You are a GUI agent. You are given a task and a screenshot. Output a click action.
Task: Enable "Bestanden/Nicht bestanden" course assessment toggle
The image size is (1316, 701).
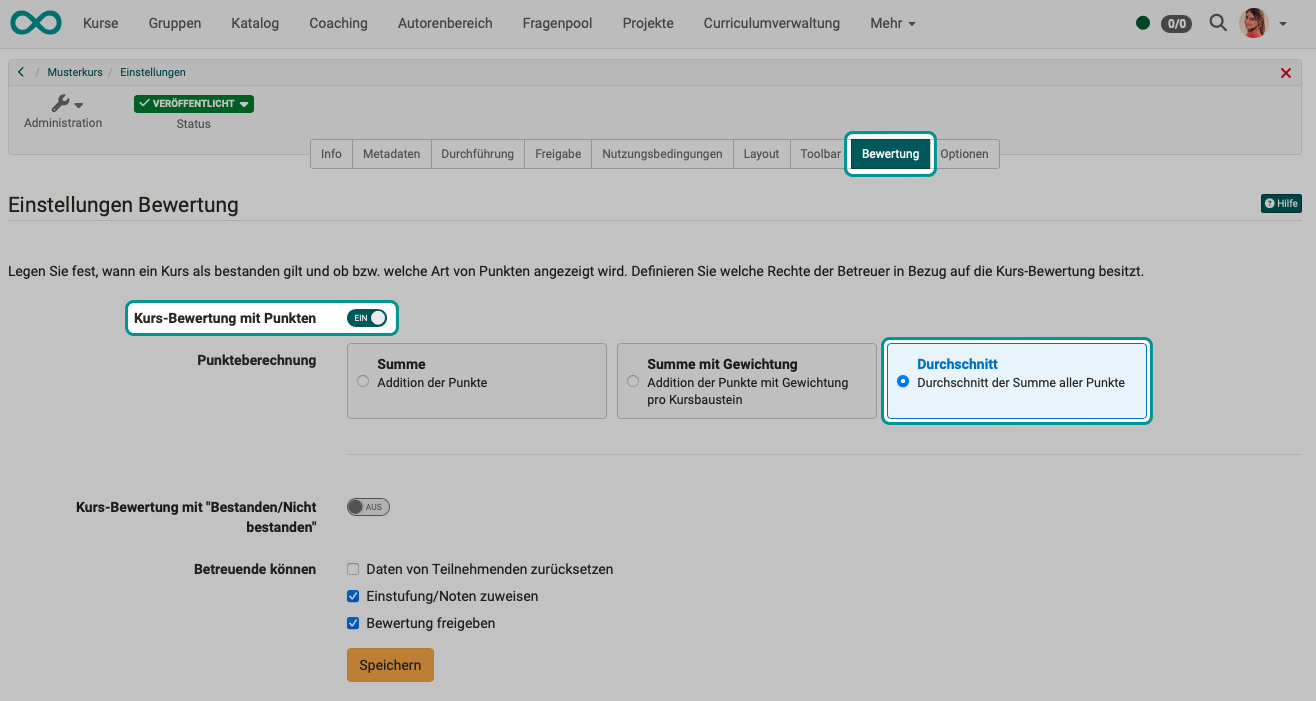367,506
